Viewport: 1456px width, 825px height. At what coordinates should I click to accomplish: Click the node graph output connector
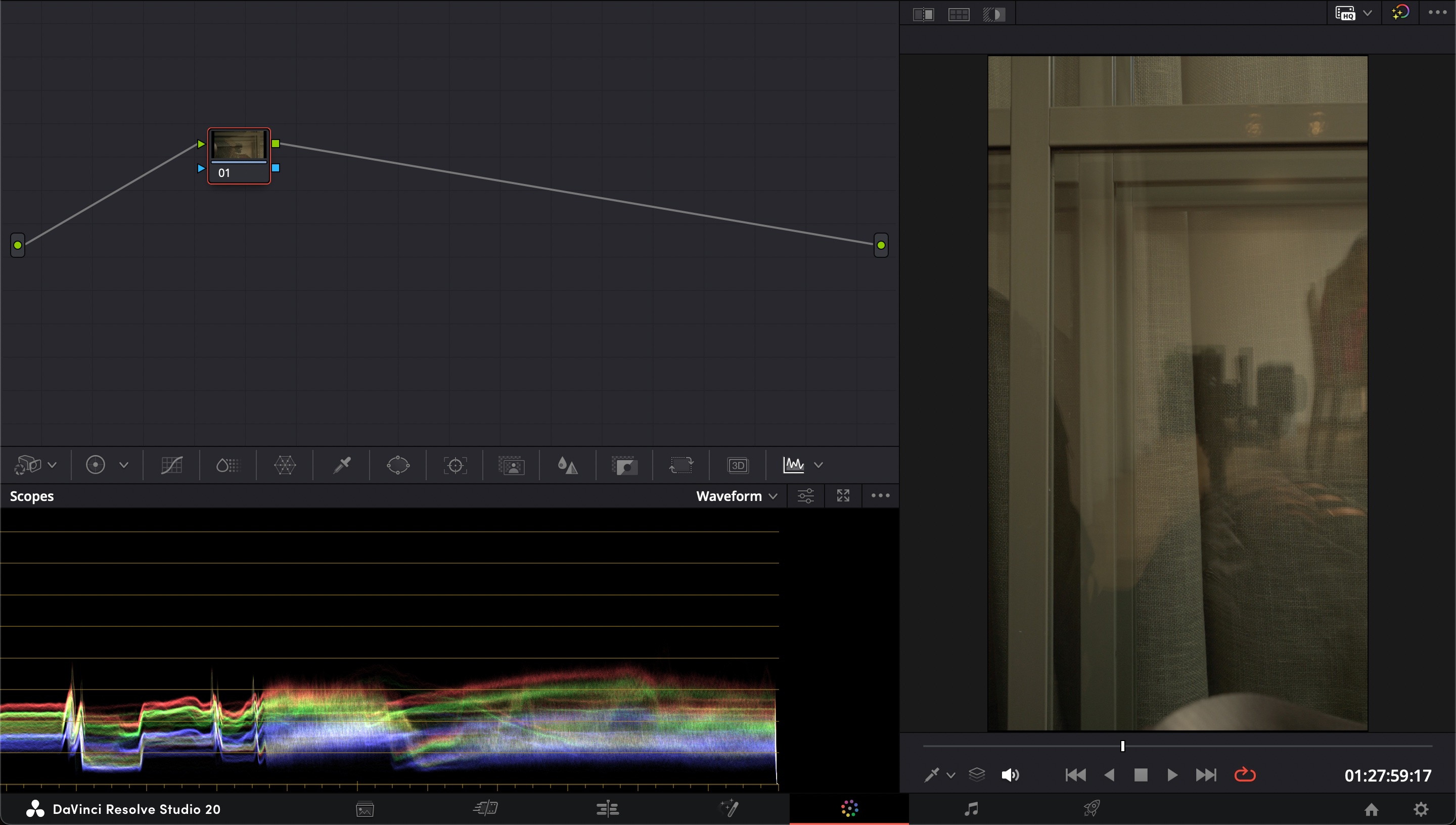tap(881, 245)
